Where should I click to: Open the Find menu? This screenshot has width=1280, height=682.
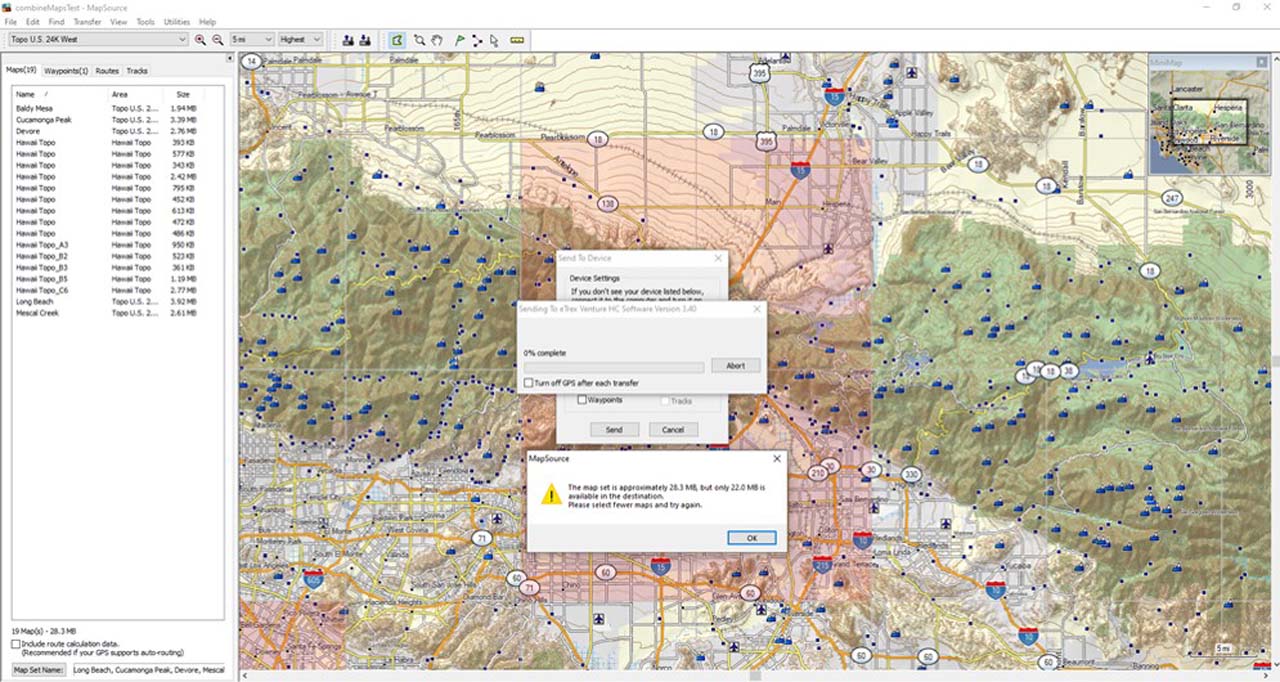click(x=56, y=22)
